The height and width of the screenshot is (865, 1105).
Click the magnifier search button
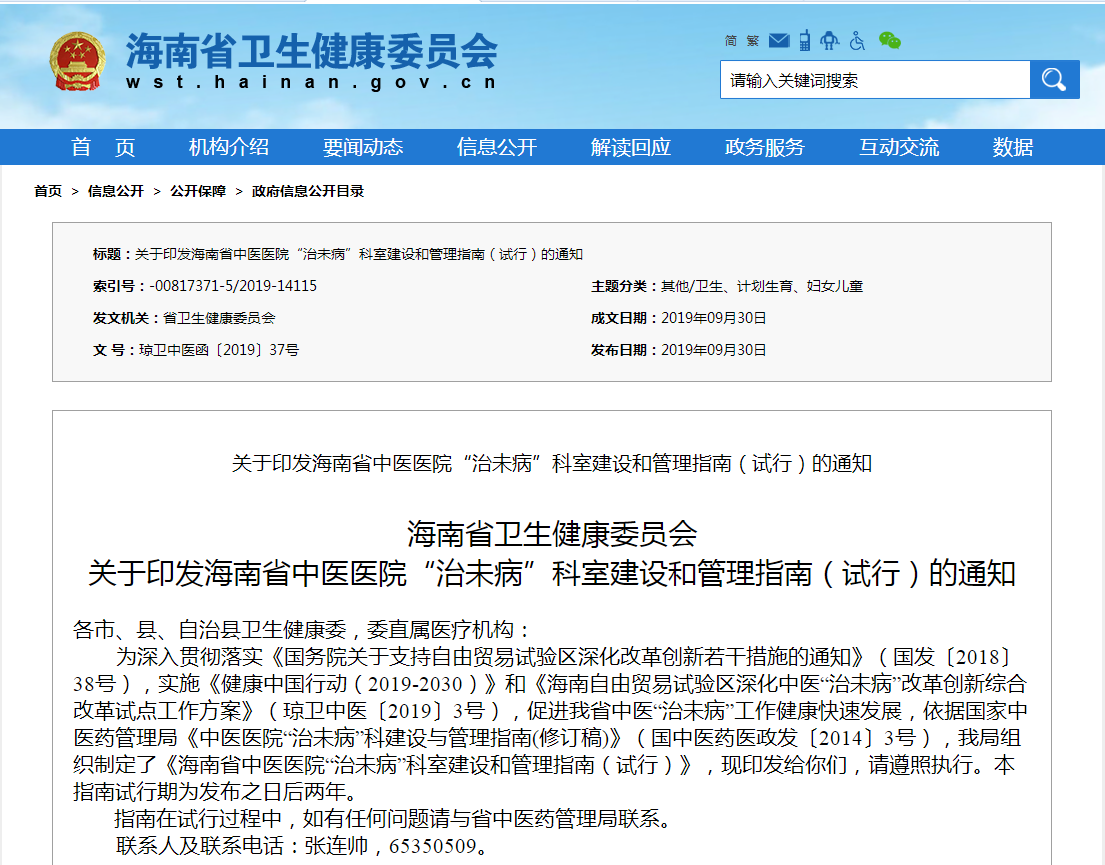[1054, 80]
